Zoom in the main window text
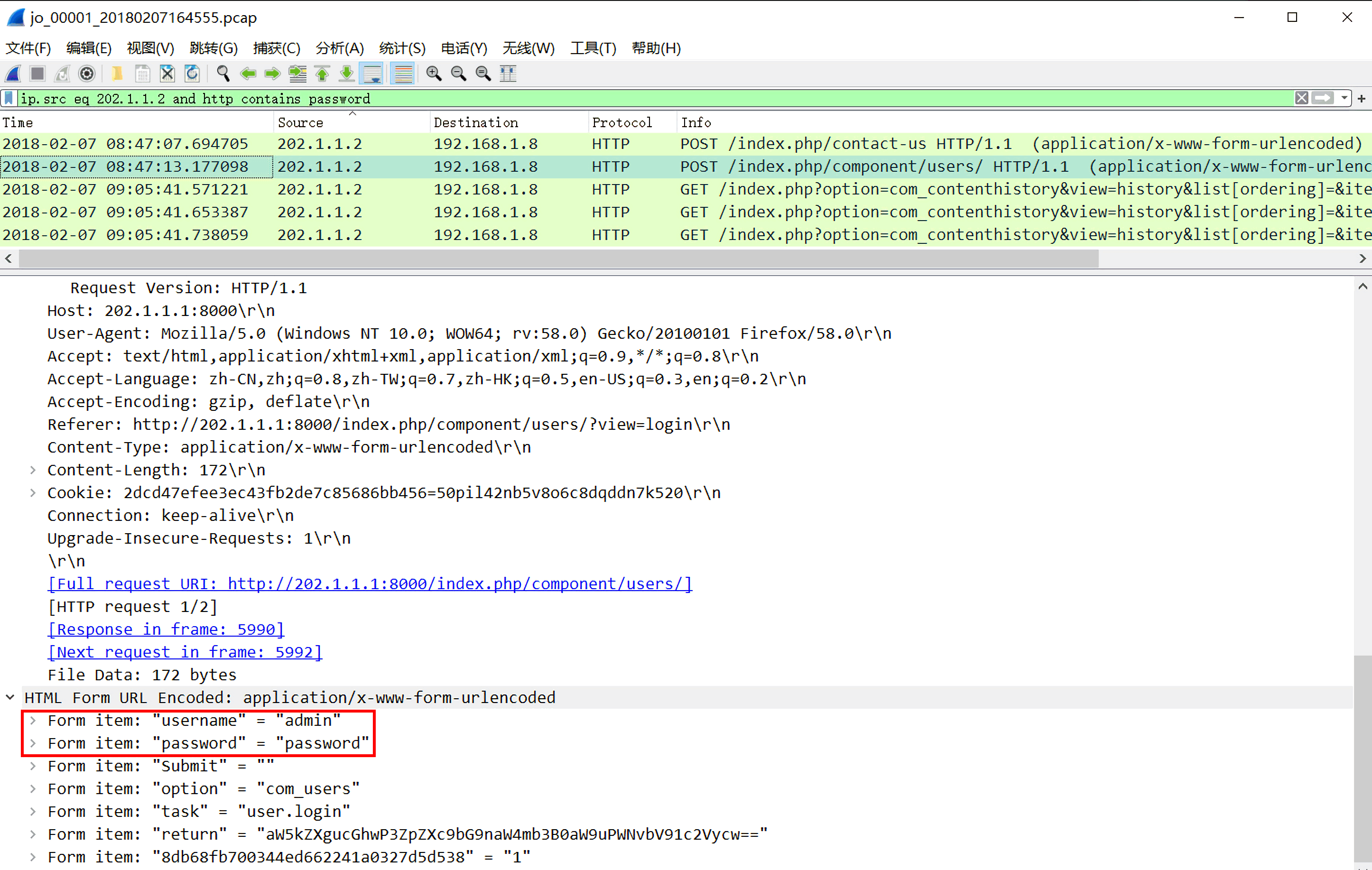The height and width of the screenshot is (870, 1372). click(x=434, y=74)
